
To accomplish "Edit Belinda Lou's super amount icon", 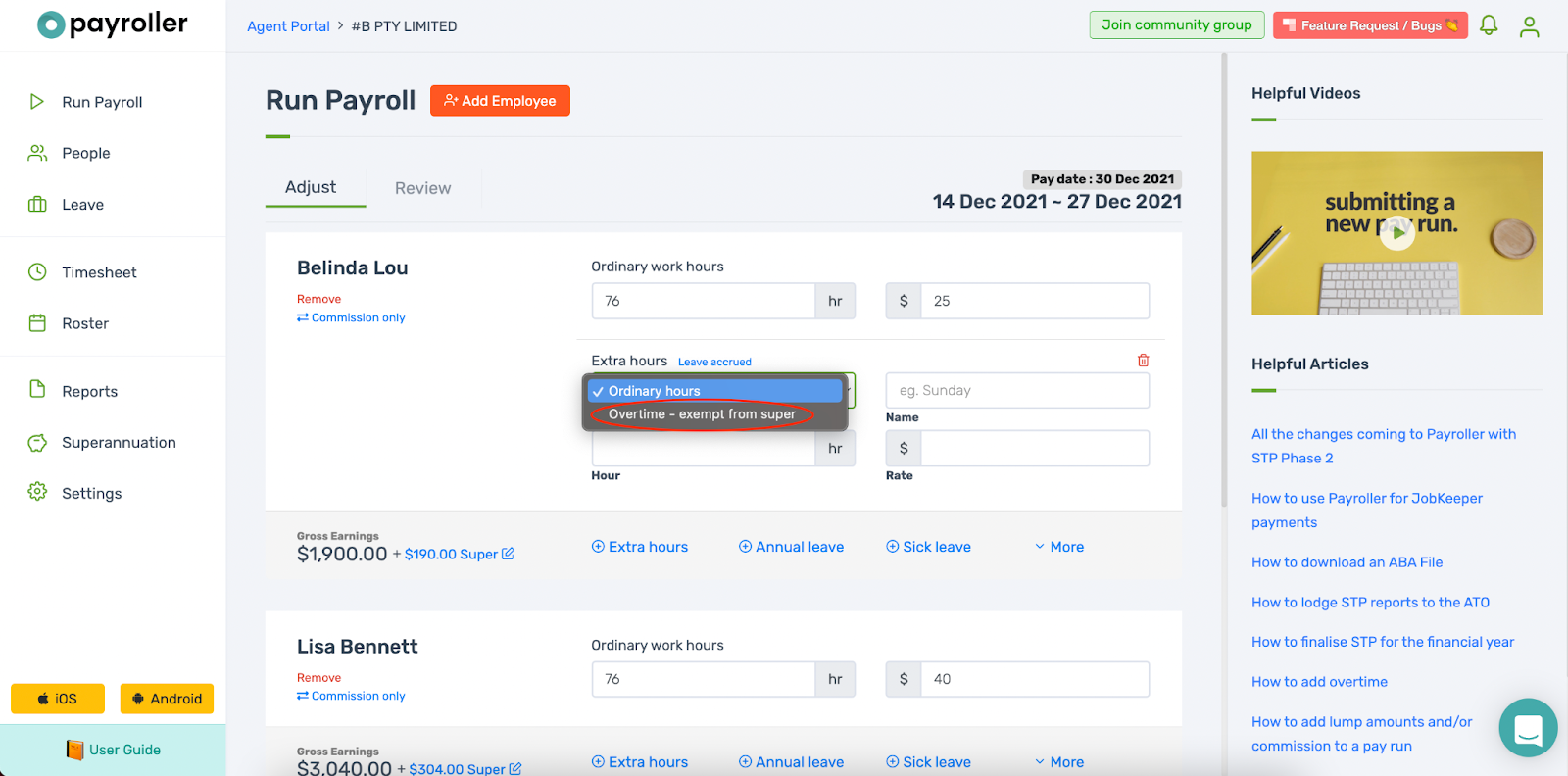I will (x=508, y=554).
